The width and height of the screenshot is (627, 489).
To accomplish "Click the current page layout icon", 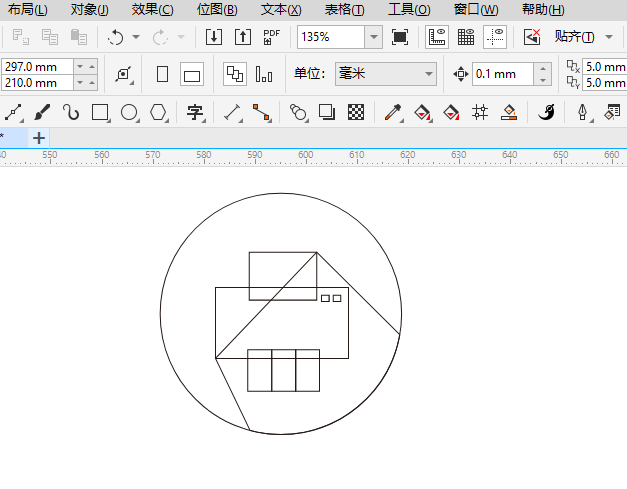I will [x=264, y=74].
